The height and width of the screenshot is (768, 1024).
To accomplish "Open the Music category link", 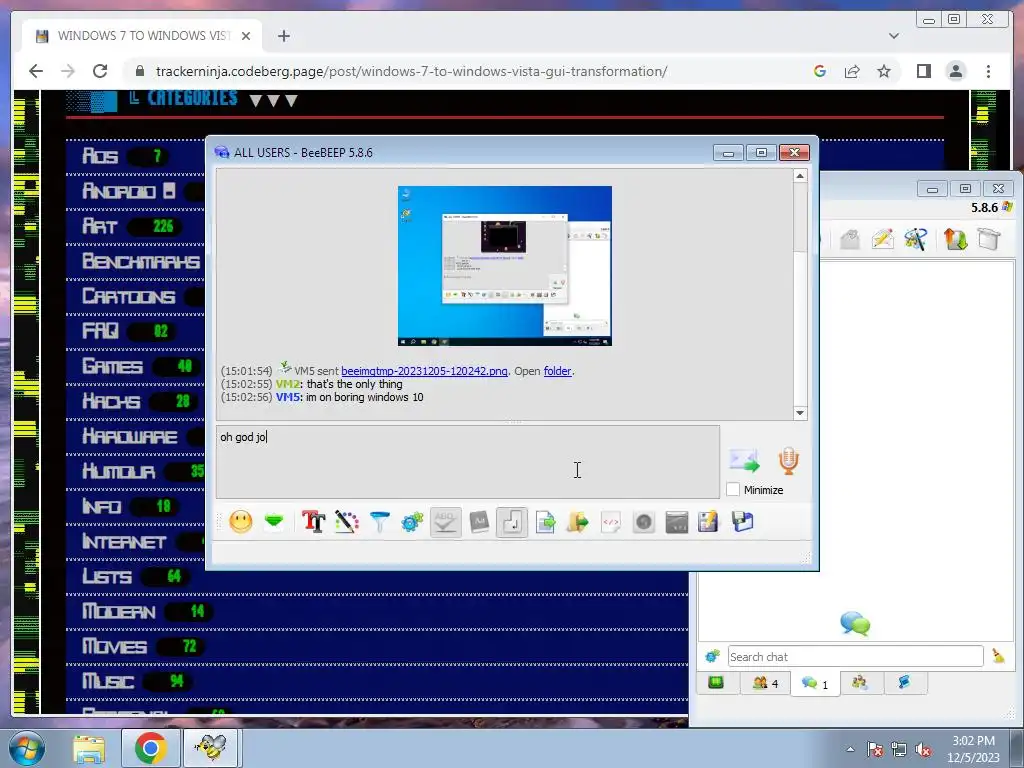I will tap(108, 681).
